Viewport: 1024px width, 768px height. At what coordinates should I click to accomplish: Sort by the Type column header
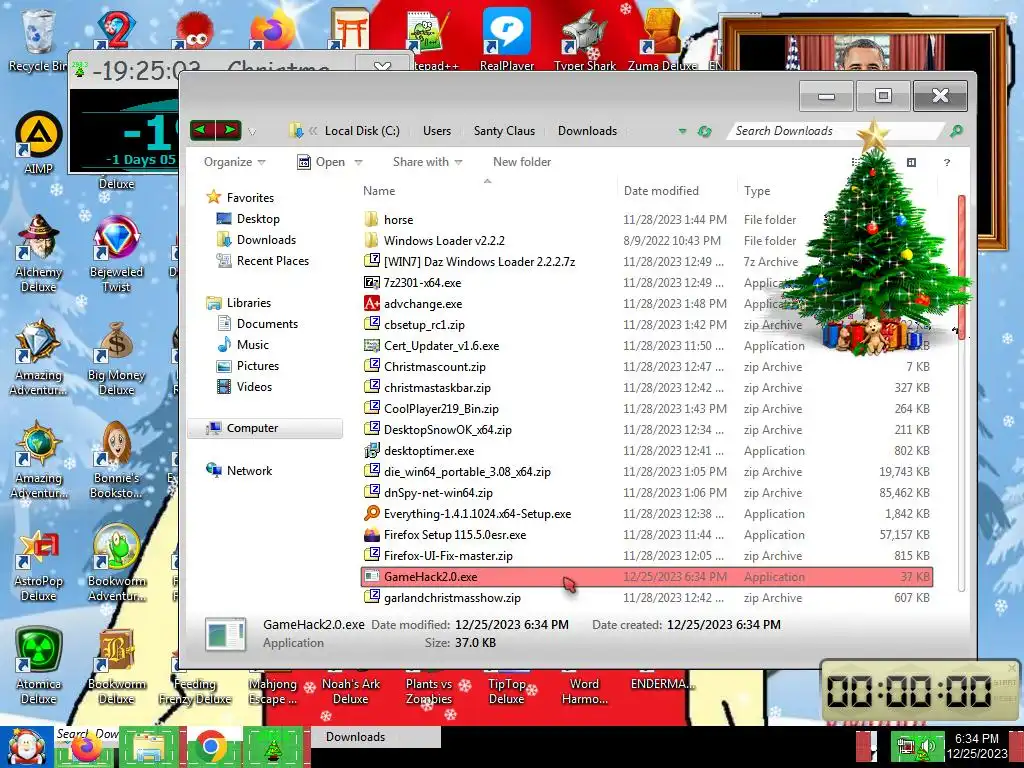[x=757, y=191]
